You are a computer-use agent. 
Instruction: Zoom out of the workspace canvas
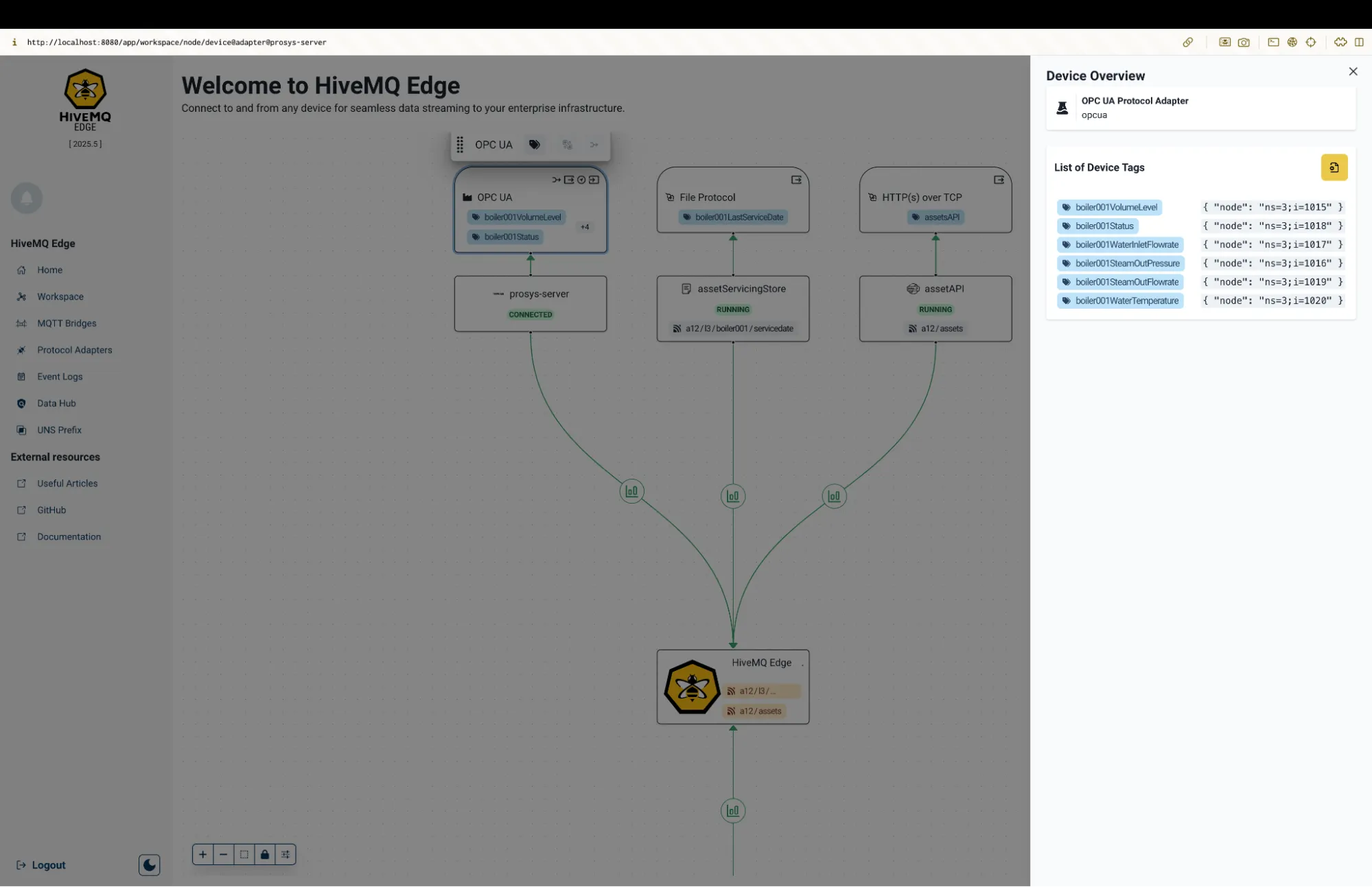pos(223,855)
